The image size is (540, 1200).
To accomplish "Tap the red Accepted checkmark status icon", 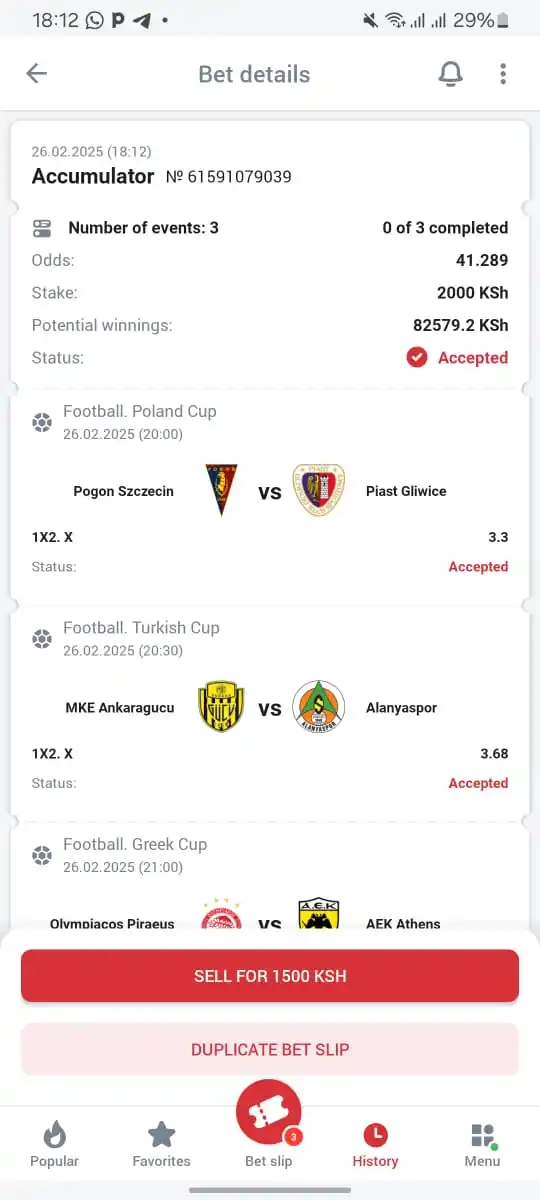I will tap(417, 357).
